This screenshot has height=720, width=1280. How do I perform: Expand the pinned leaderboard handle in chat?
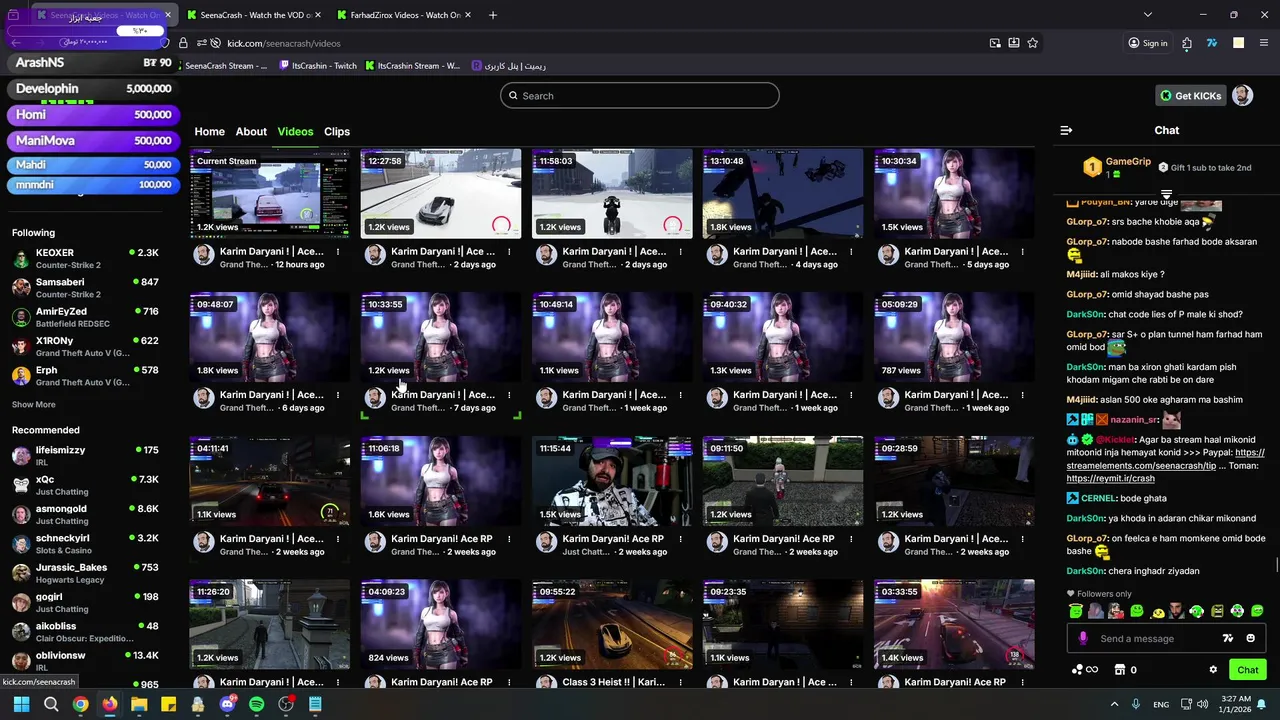(1166, 194)
